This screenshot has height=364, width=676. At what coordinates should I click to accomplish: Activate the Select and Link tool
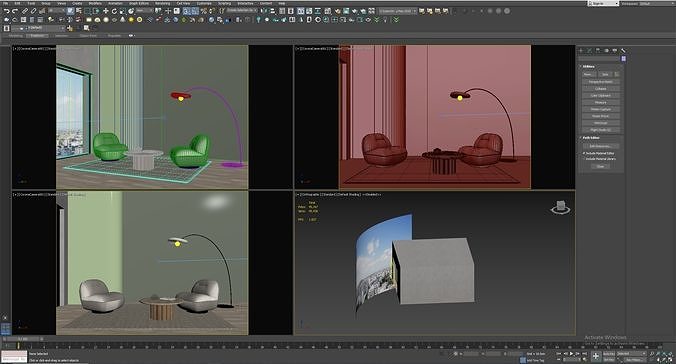pyautogui.click(x=25, y=11)
